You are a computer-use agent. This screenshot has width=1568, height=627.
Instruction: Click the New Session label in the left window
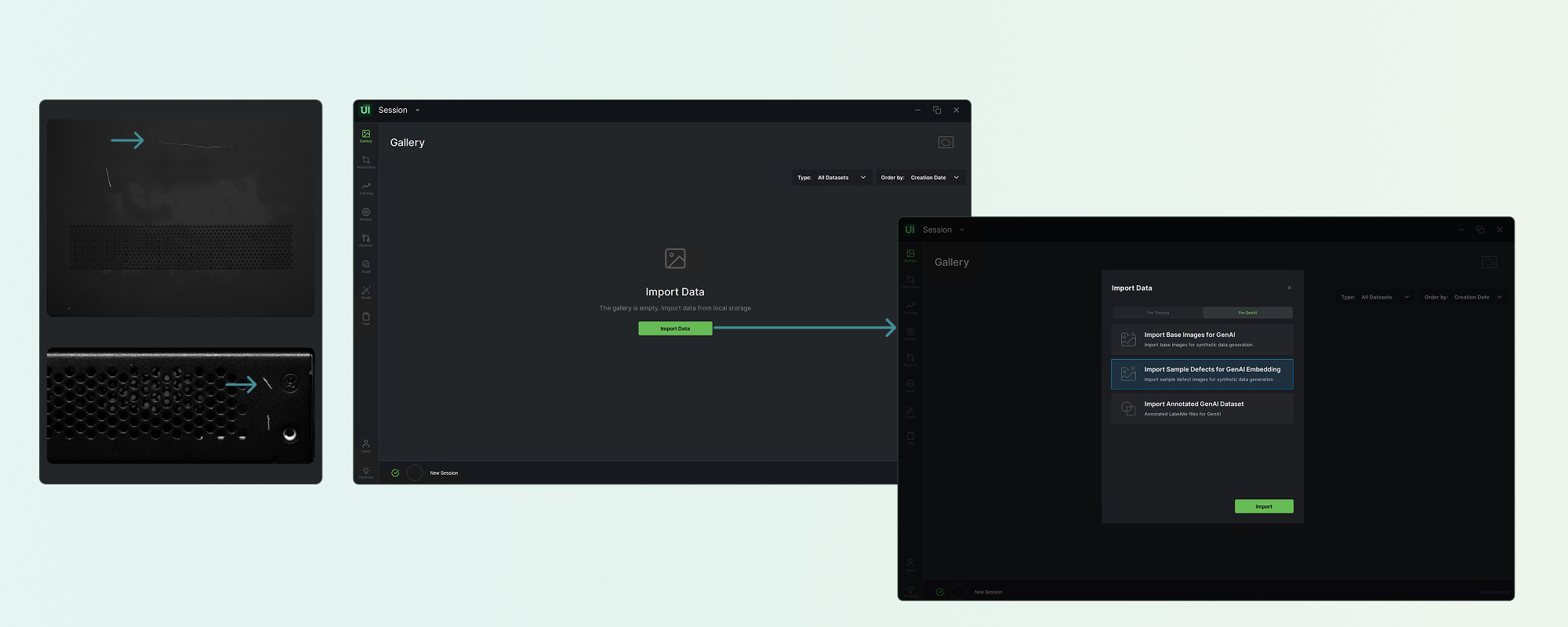444,473
